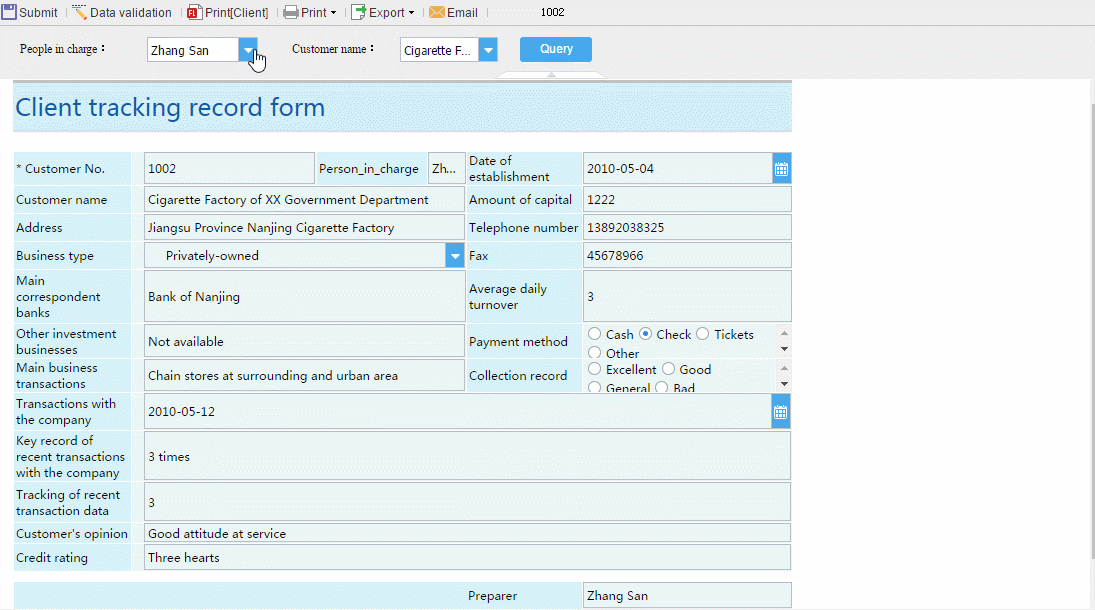This screenshot has height=610, width=1095.
Task: Click the Amount of capital field
Action: [x=687, y=200]
